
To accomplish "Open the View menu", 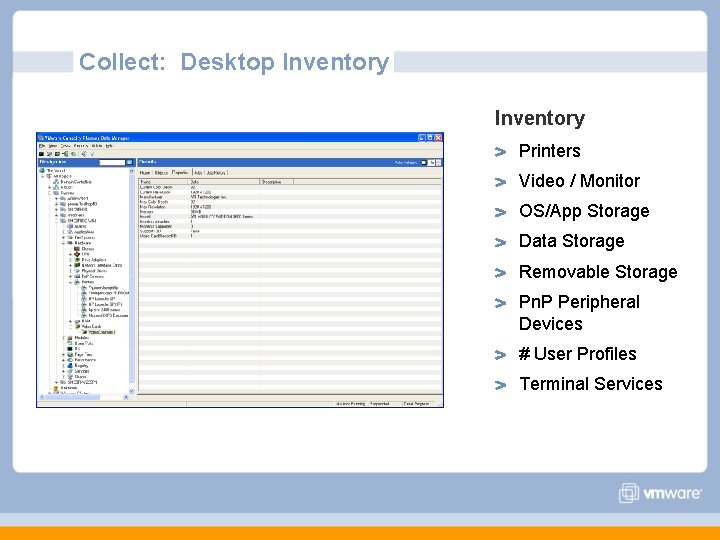I will [x=53, y=146].
